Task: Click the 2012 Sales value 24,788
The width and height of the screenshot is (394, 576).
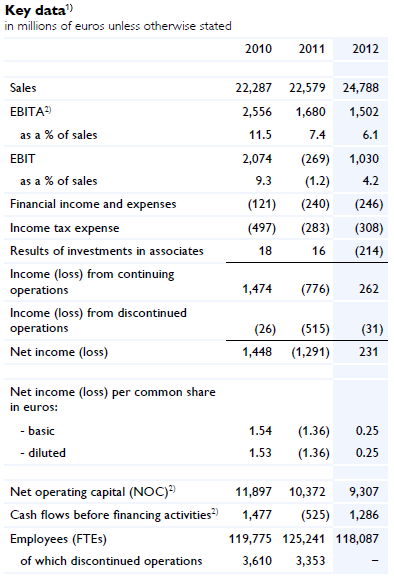Action: pyautogui.click(x=361, y=88)
